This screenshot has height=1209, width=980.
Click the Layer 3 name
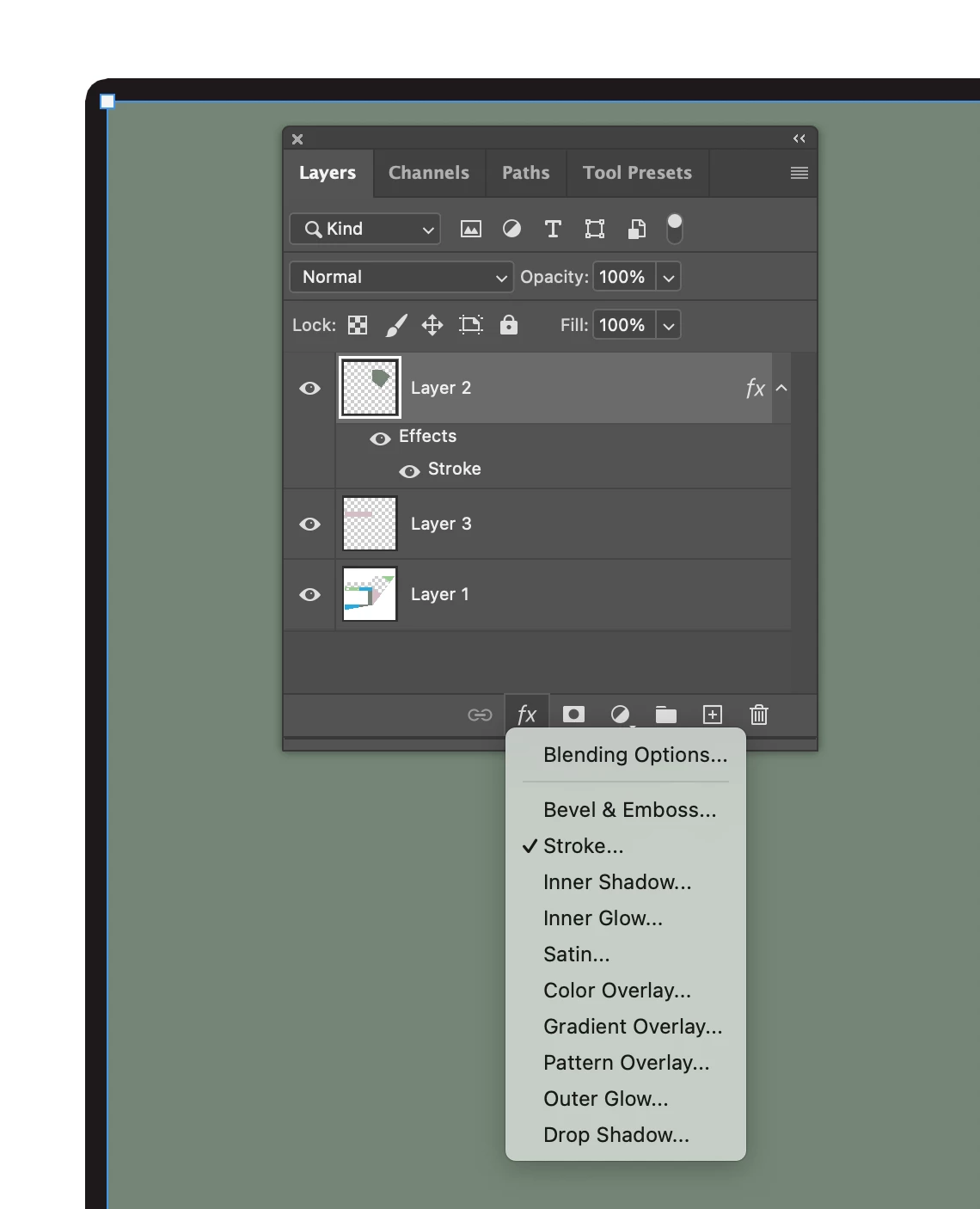441,524
